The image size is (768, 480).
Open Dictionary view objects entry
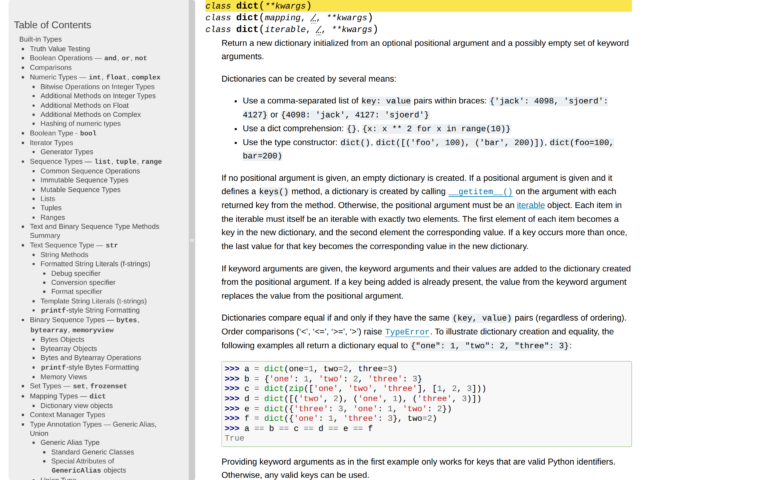76,406
